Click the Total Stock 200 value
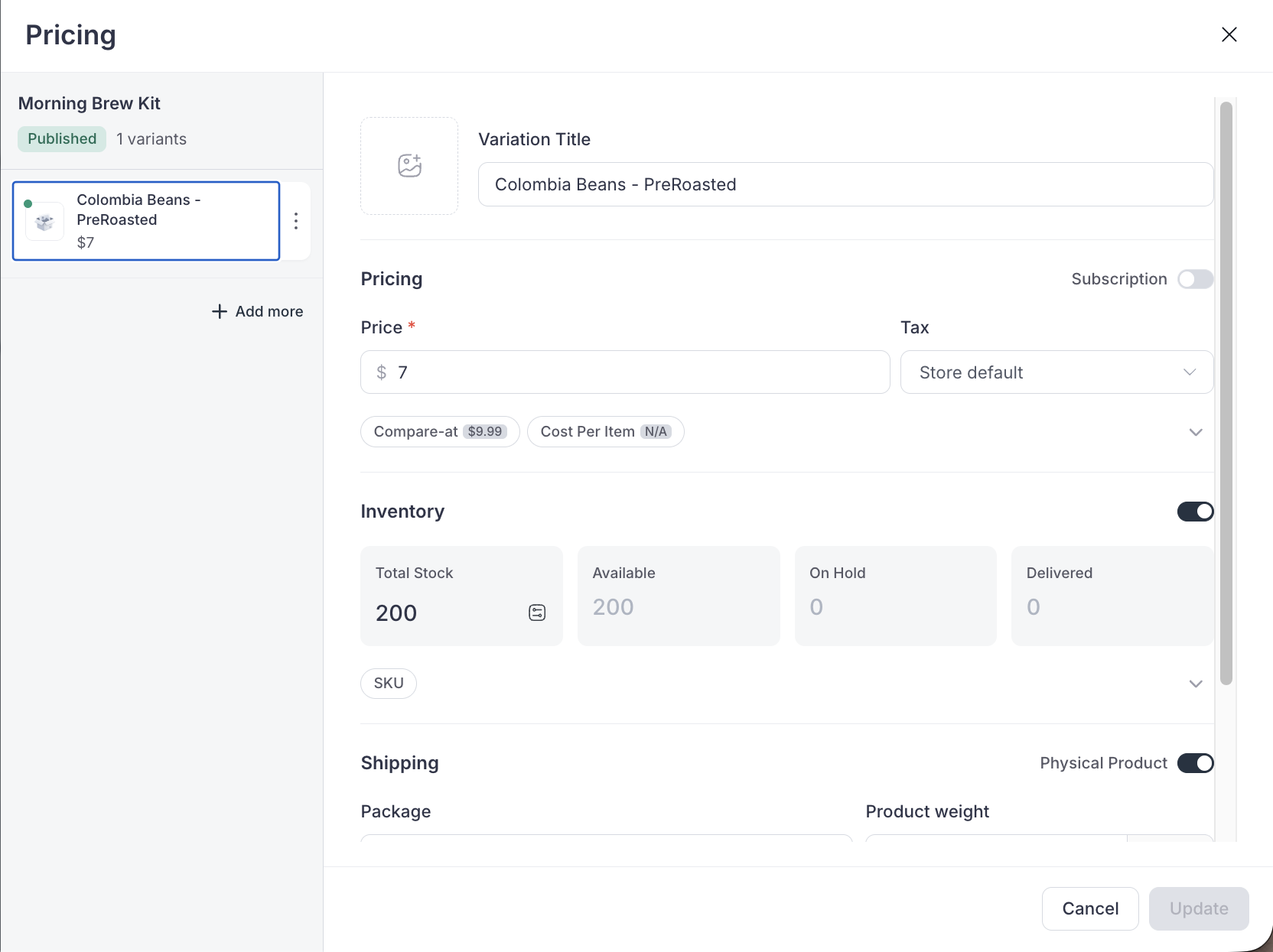1273x952 pixels. (396, 613)
